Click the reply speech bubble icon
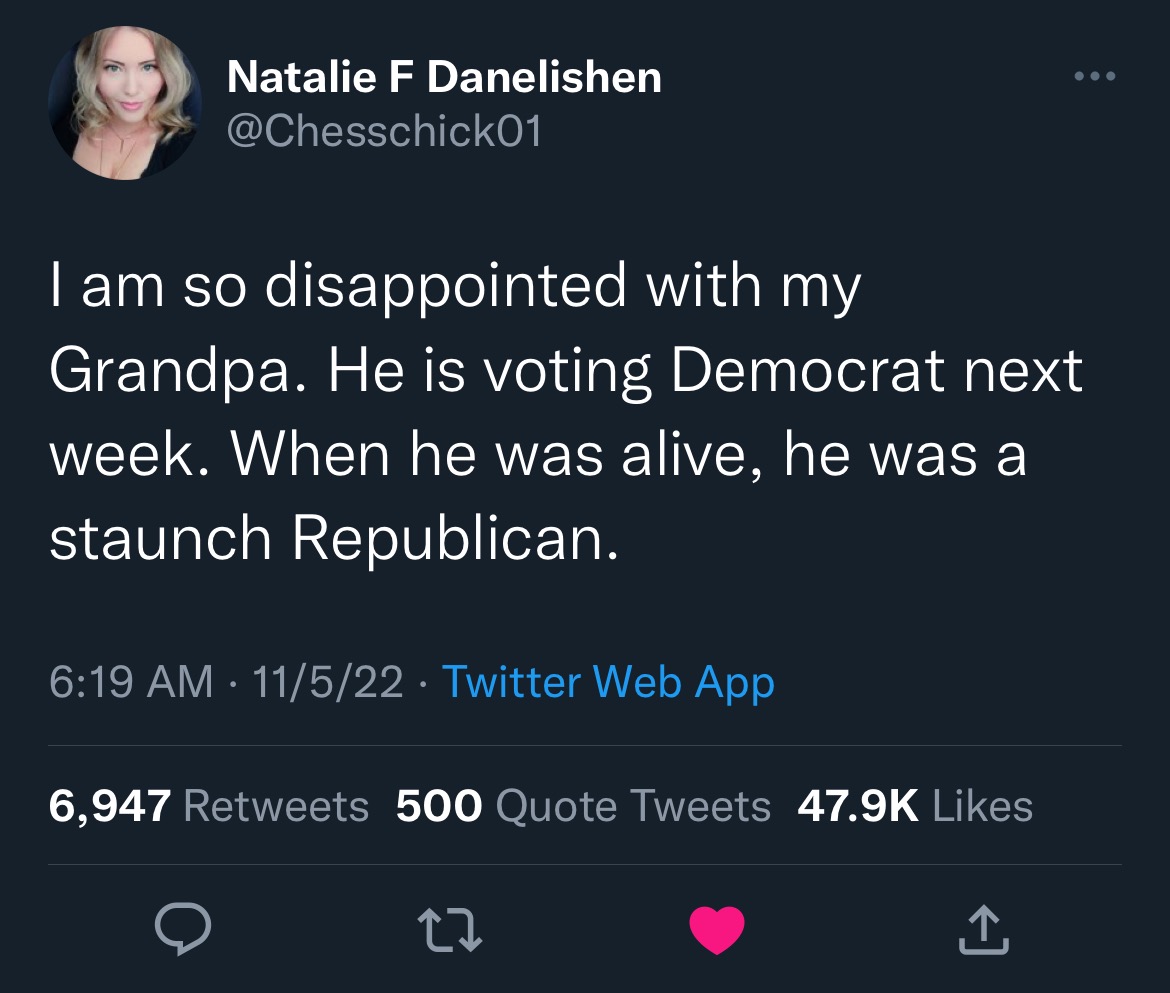 click(183, 929)
